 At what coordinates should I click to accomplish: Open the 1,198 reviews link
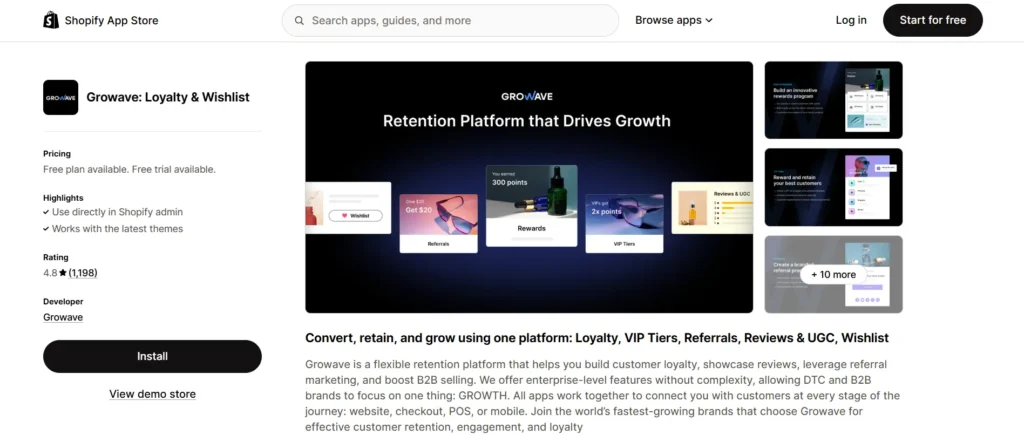click(83, 273)
